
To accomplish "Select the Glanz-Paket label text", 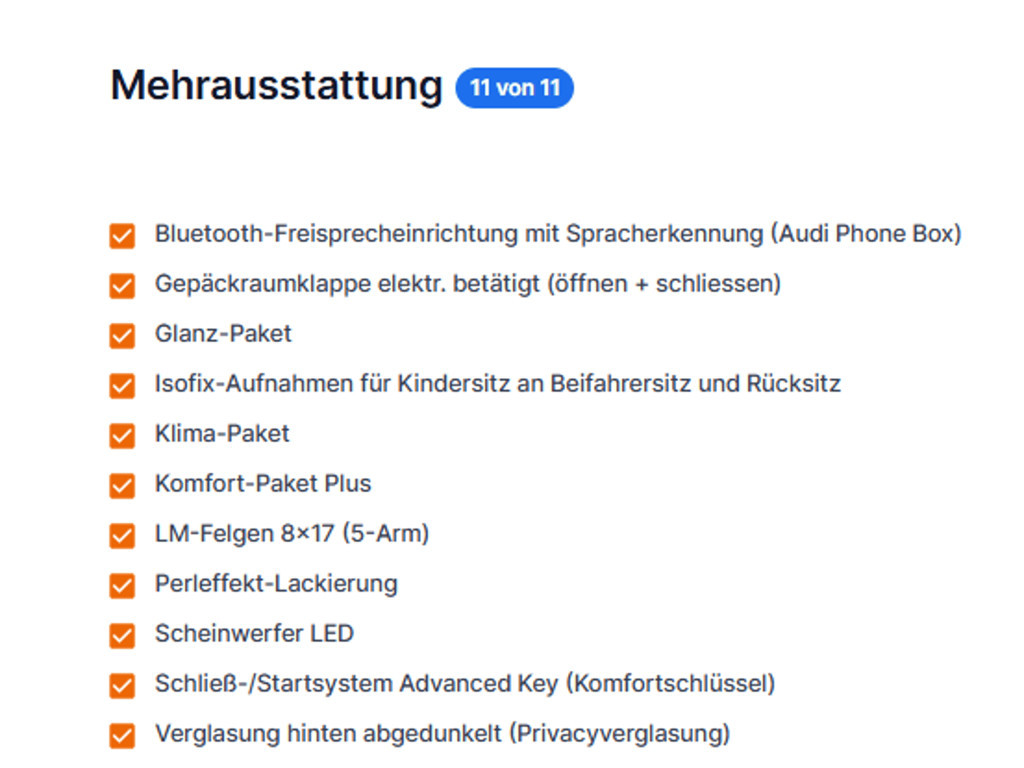I will tap(223, 334).
